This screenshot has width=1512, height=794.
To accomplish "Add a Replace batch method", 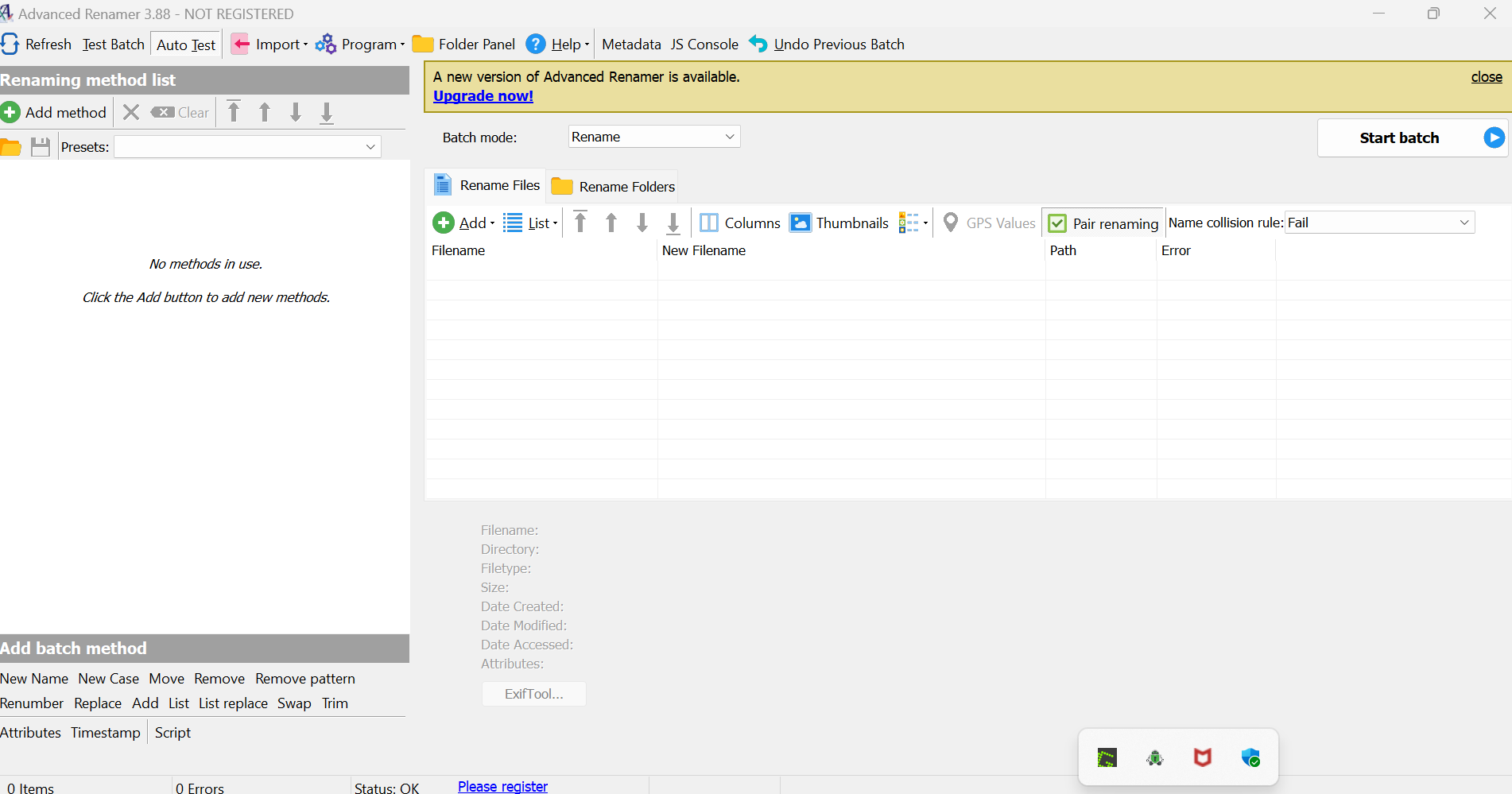I will click(98, 703).
